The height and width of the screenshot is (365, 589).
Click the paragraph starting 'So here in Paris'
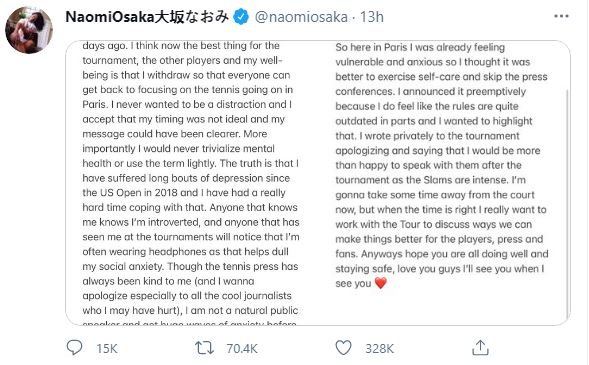point(442,165)
